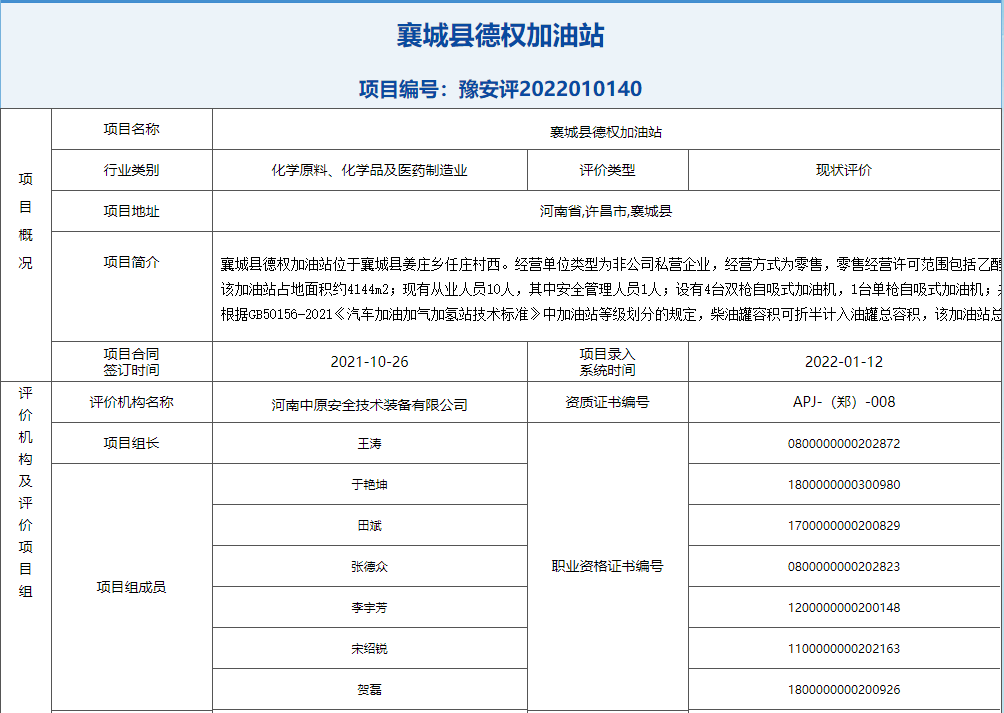The height and width of the screenshot is (713, 1004).
Task: Click the 资质证书编号 label cell
Action: click(608, 402)
